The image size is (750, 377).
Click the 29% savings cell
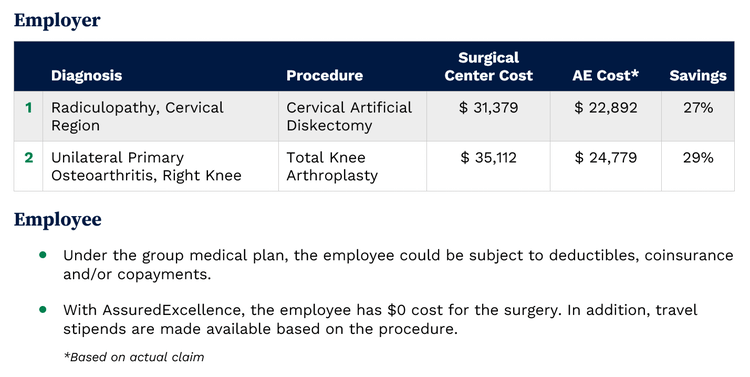click(698, 166)
